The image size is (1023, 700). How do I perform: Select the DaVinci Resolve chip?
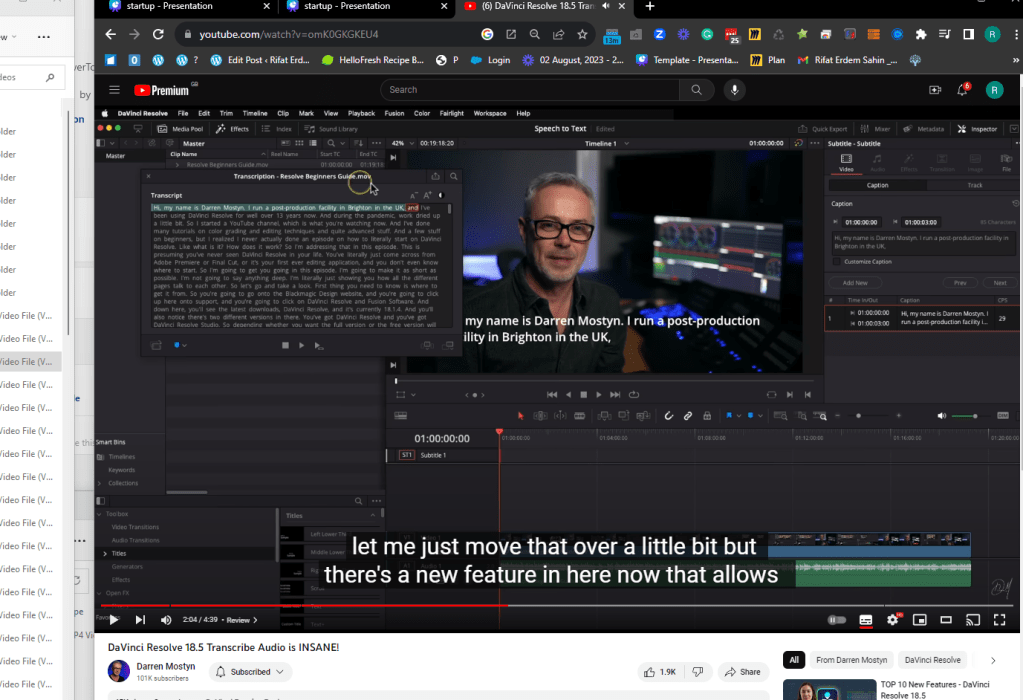click(932, 660)
